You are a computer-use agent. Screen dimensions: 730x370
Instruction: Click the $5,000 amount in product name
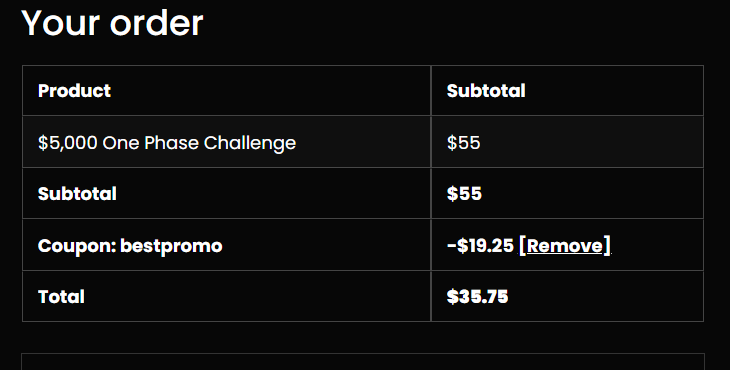(x=68, y=143)
